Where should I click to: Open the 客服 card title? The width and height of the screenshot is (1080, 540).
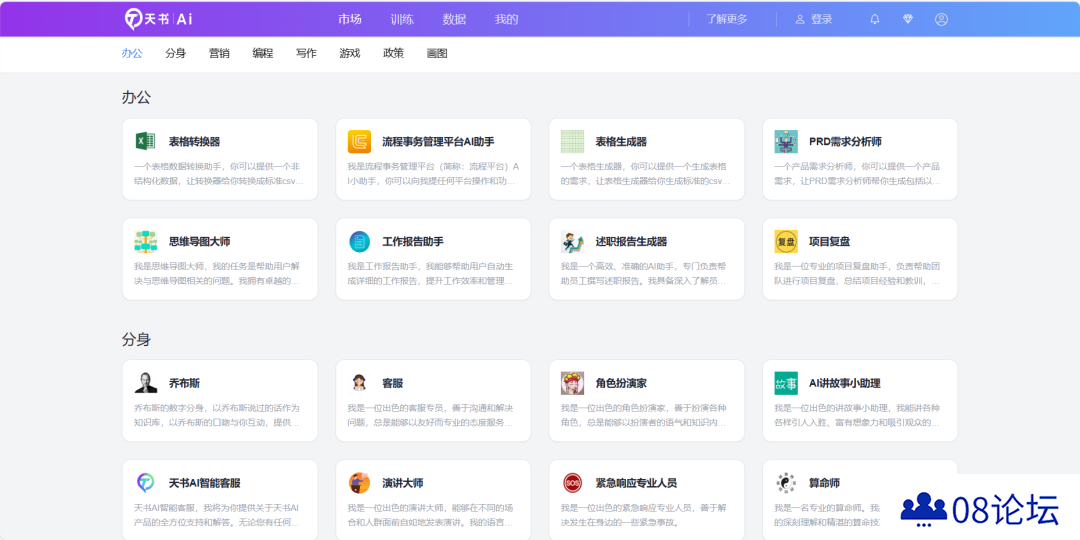[x=393, y=384]
